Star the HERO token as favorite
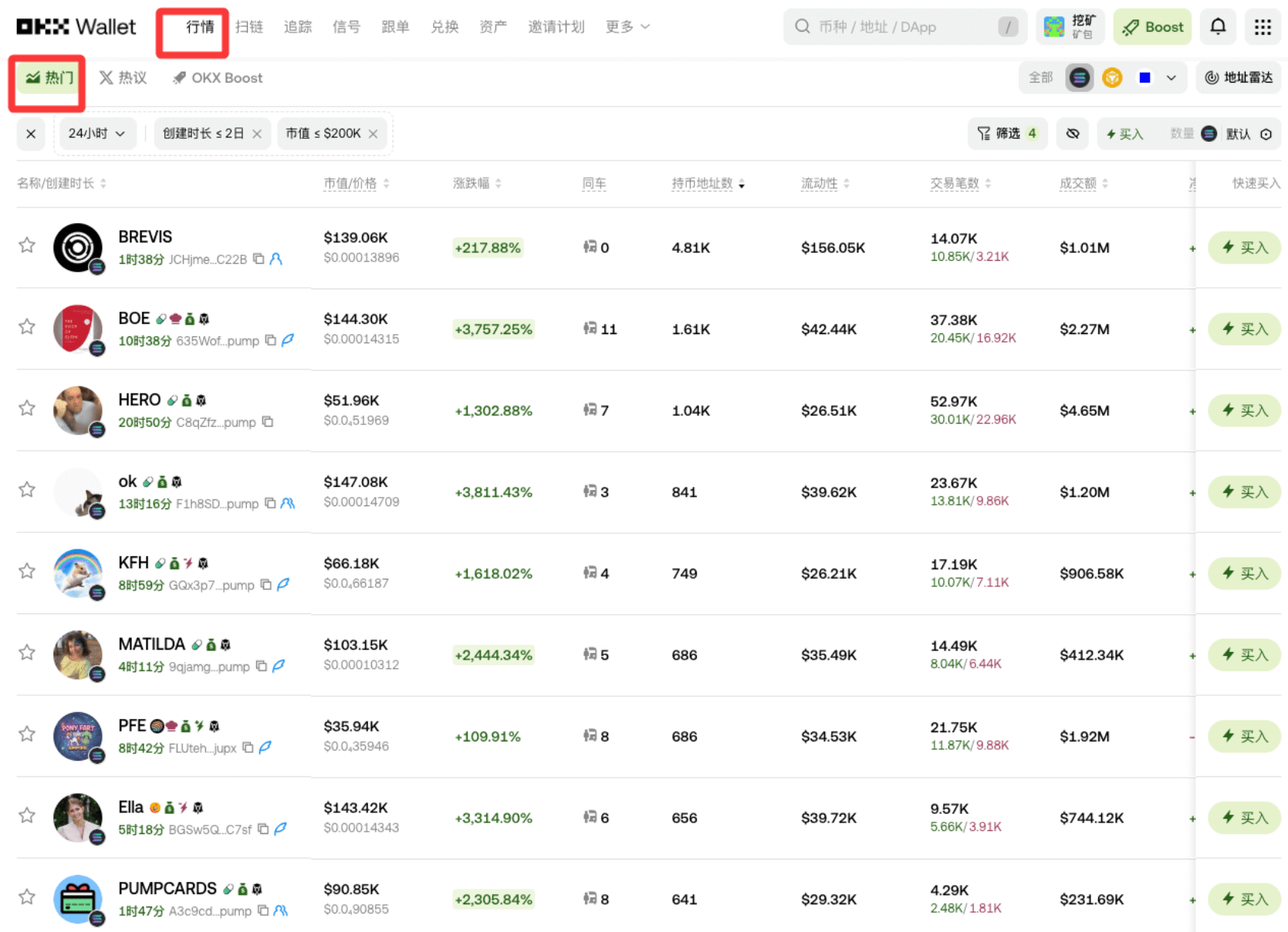Screen dimensions: 1288x932 [27, 408]
